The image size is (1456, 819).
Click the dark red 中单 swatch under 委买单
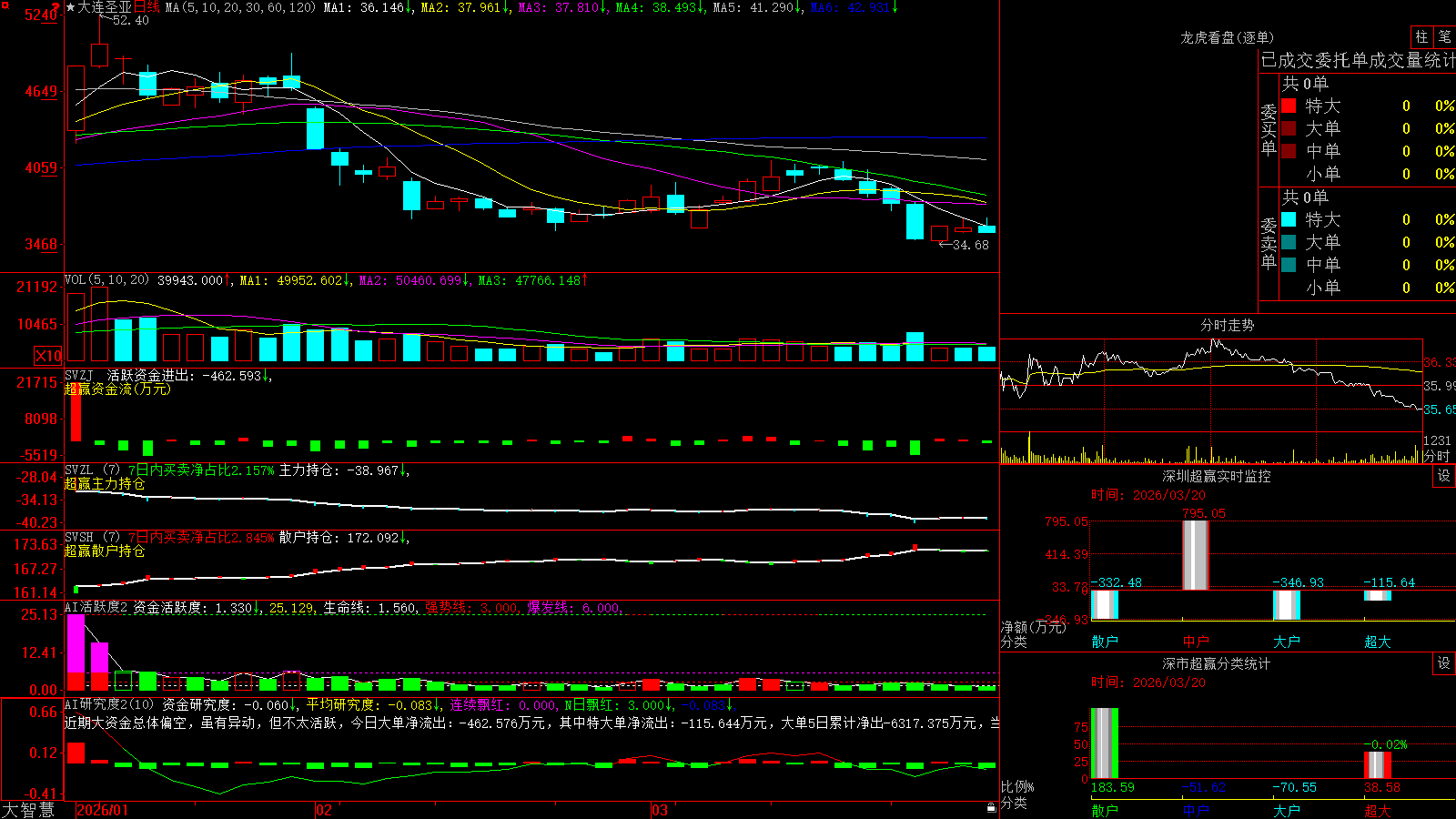[1289, 151]
